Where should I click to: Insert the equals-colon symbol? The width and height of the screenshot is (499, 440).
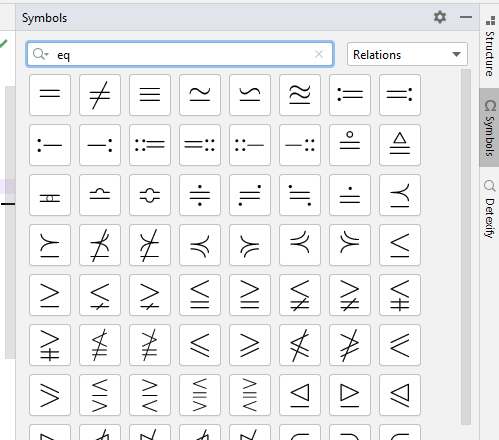click(400, 95)
